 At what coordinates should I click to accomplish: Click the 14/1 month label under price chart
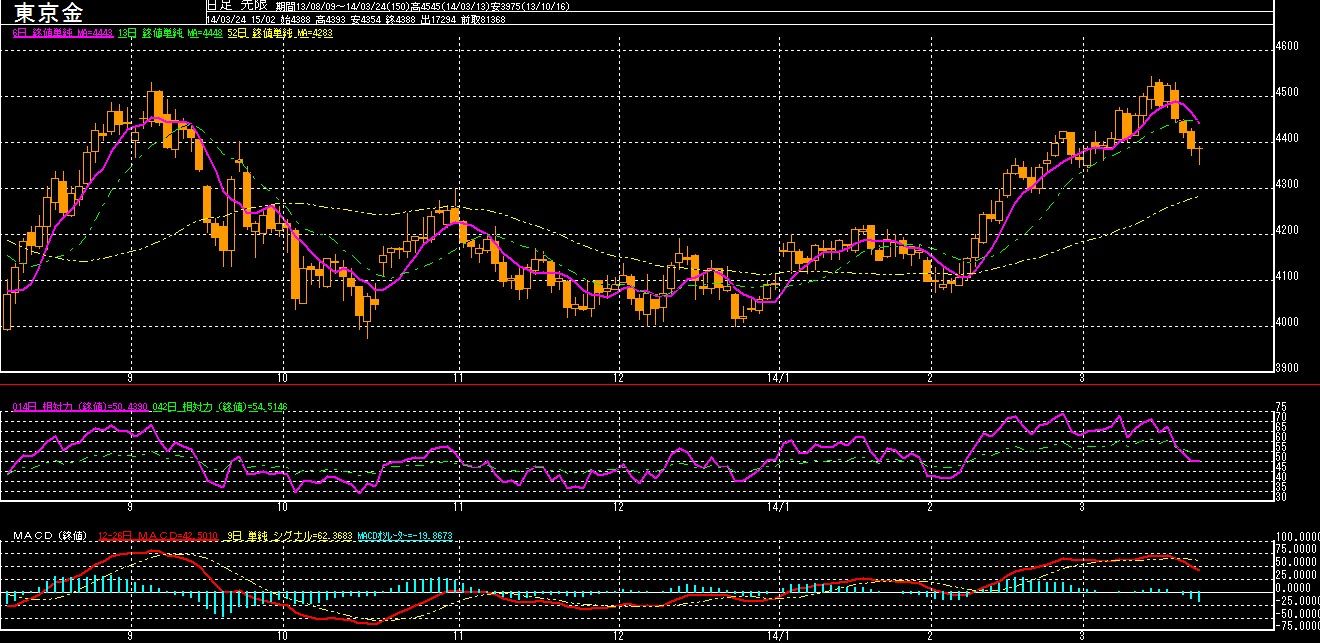(x=780, y=378)
